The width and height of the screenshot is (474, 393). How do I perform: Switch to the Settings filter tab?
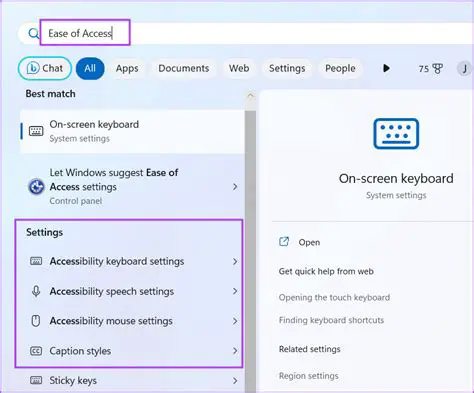click(287, 68)
